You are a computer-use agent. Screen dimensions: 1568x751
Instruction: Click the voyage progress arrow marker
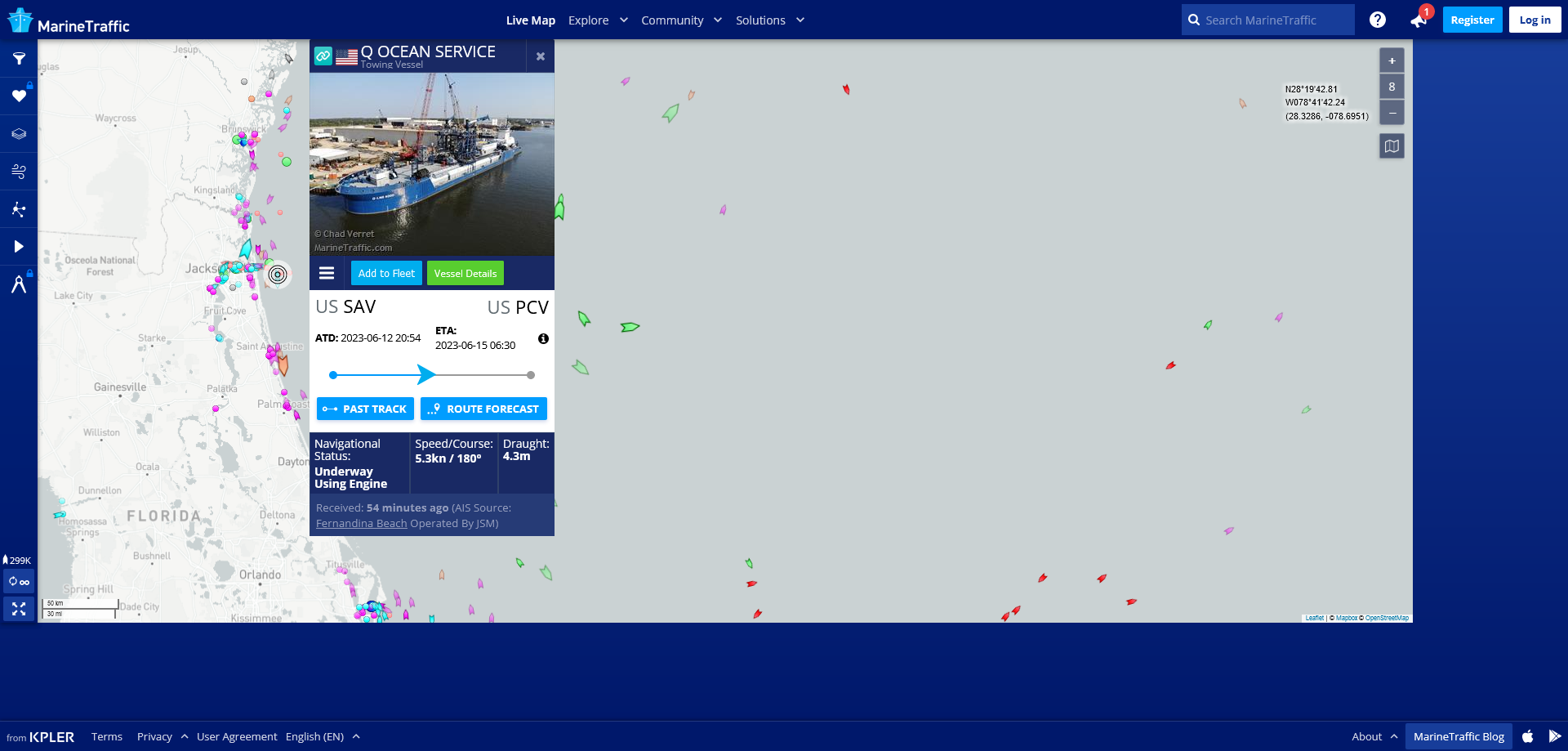[425, 375]
